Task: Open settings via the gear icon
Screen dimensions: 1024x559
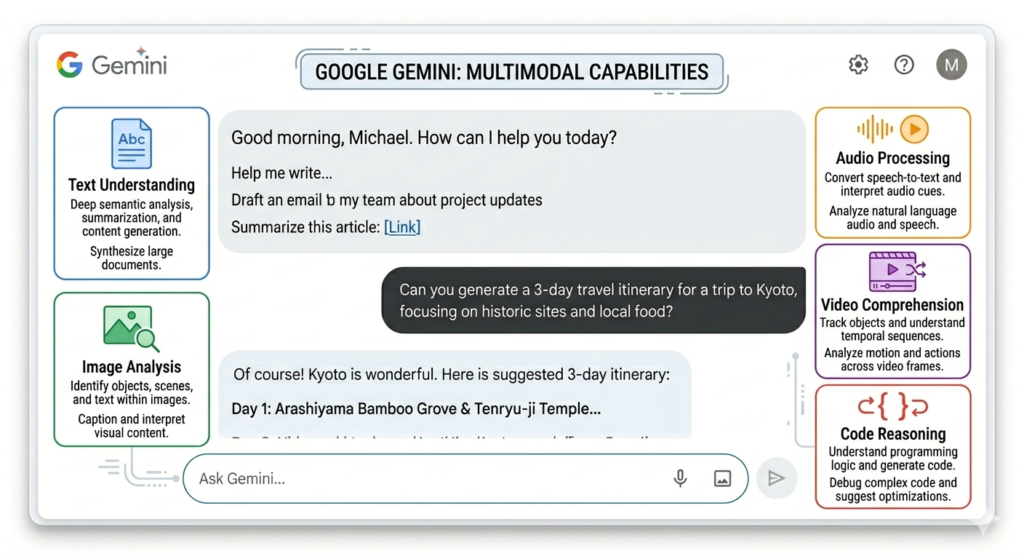Action: (858, 65)
